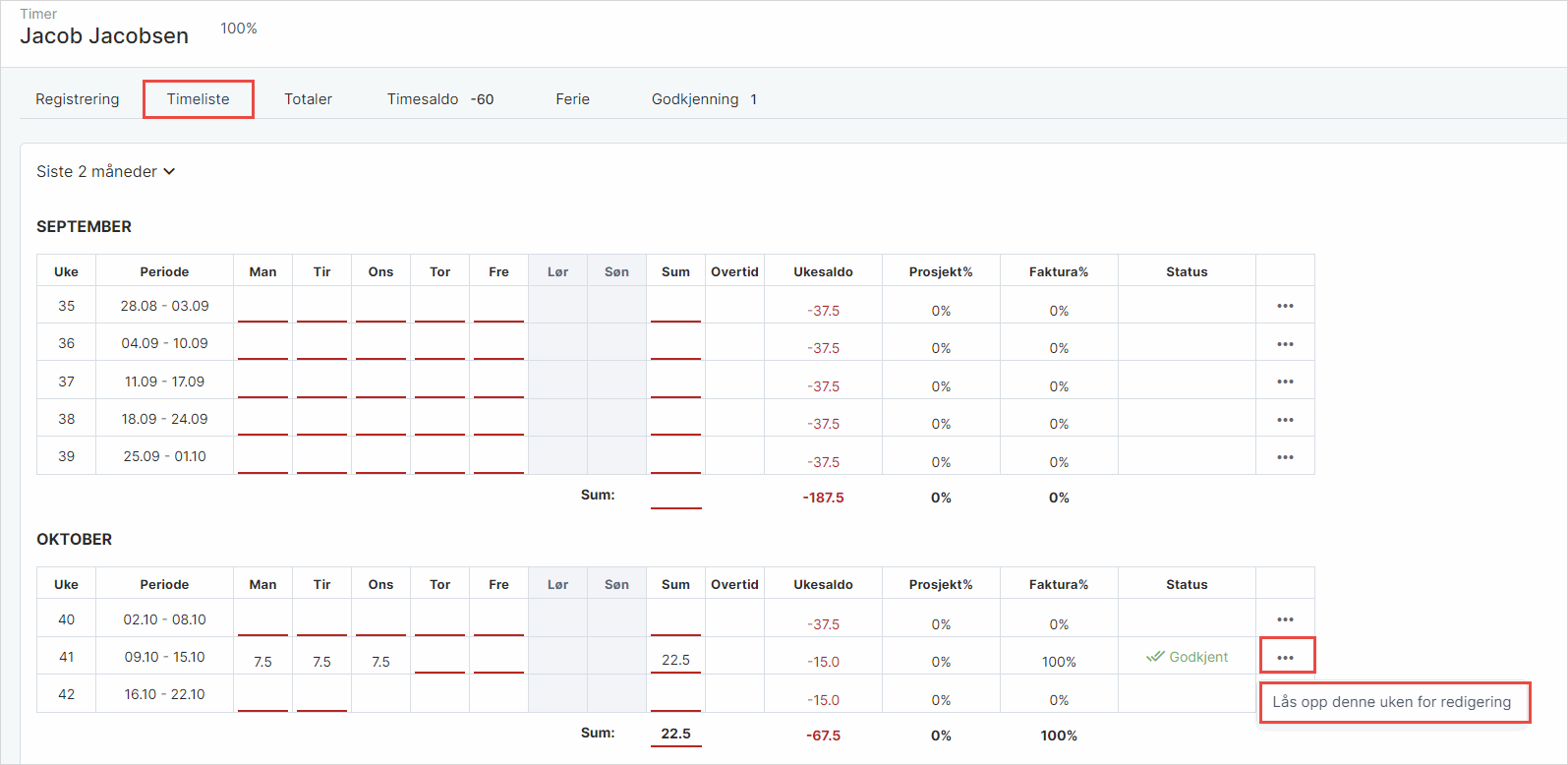Open the Timeliste tab
This screenshot has width=1568, height=765.
pyautogui.click(x=198, y=99)
